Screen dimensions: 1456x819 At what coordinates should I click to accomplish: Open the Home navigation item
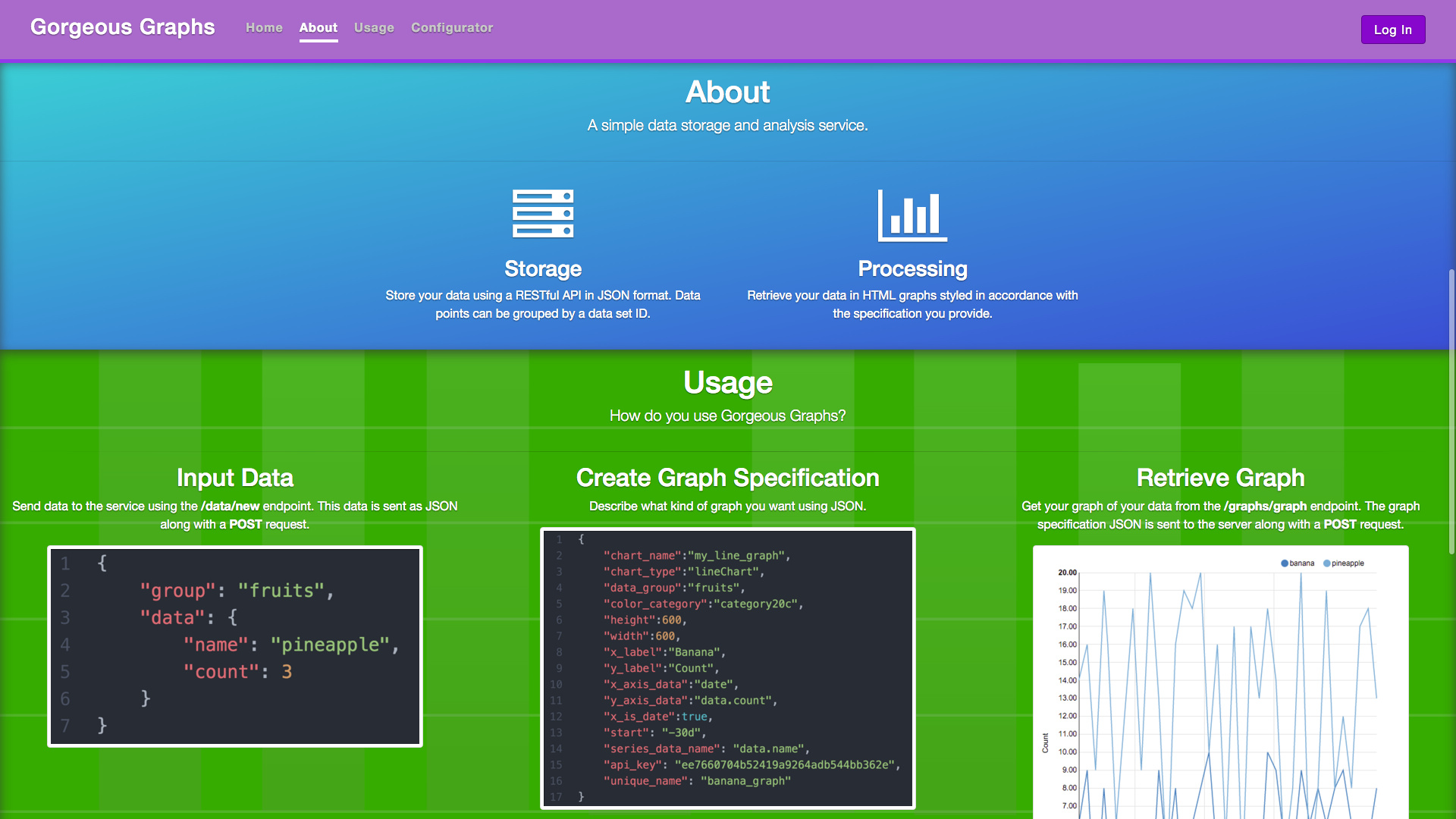[x=264, y=28]
